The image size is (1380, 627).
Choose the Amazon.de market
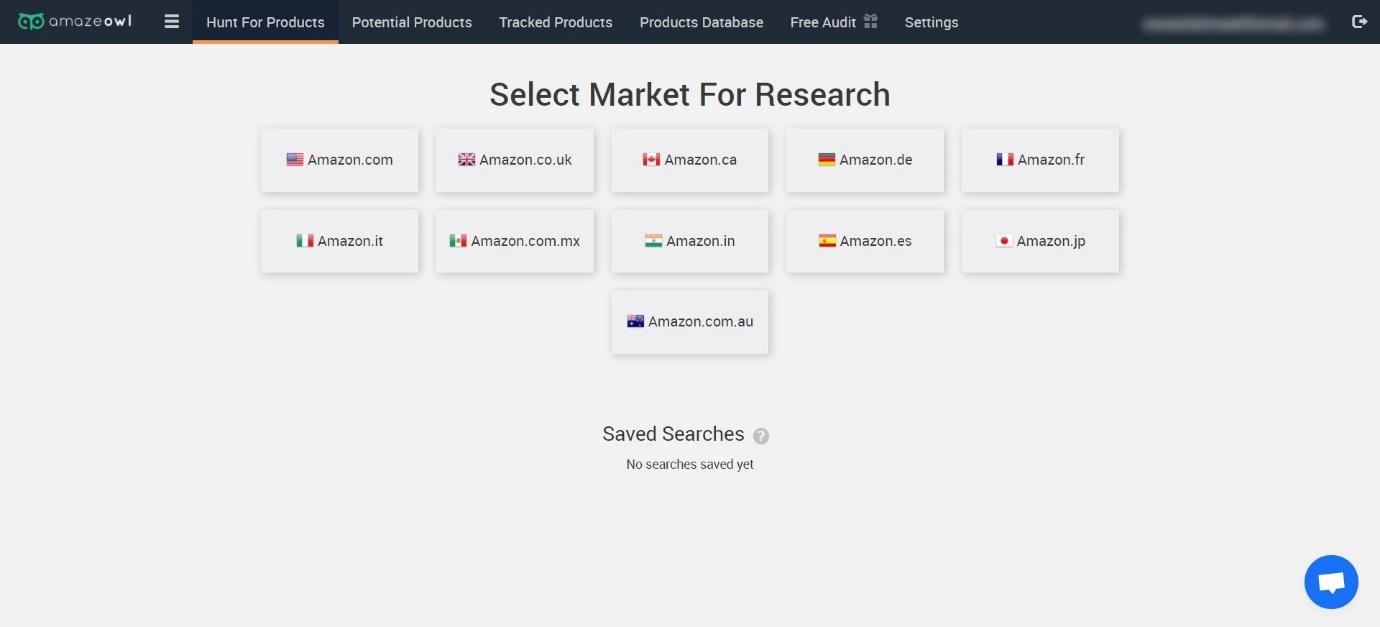[x=865, y=160]
